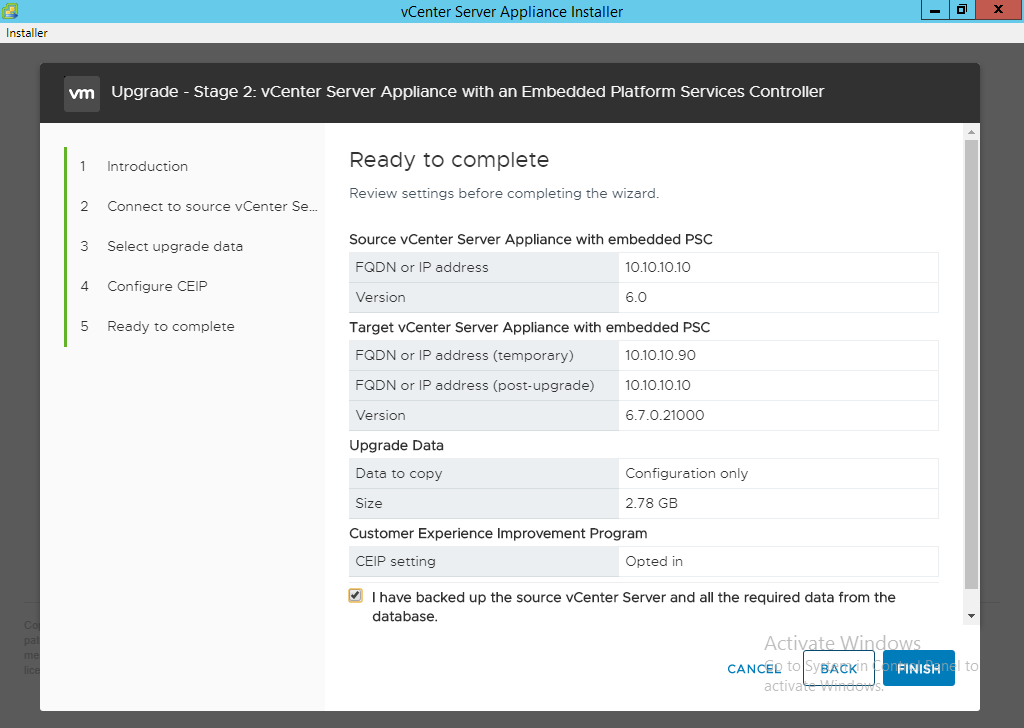Click Customer Experience Improvement Program heading
1024x728 pixels.
point(498,533)
